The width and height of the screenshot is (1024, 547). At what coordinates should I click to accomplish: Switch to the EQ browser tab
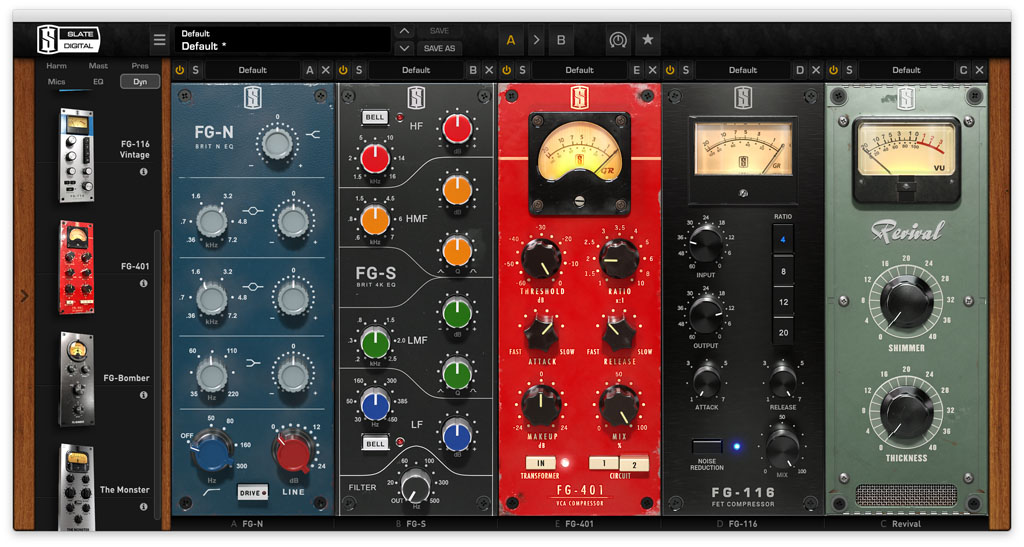98,82
